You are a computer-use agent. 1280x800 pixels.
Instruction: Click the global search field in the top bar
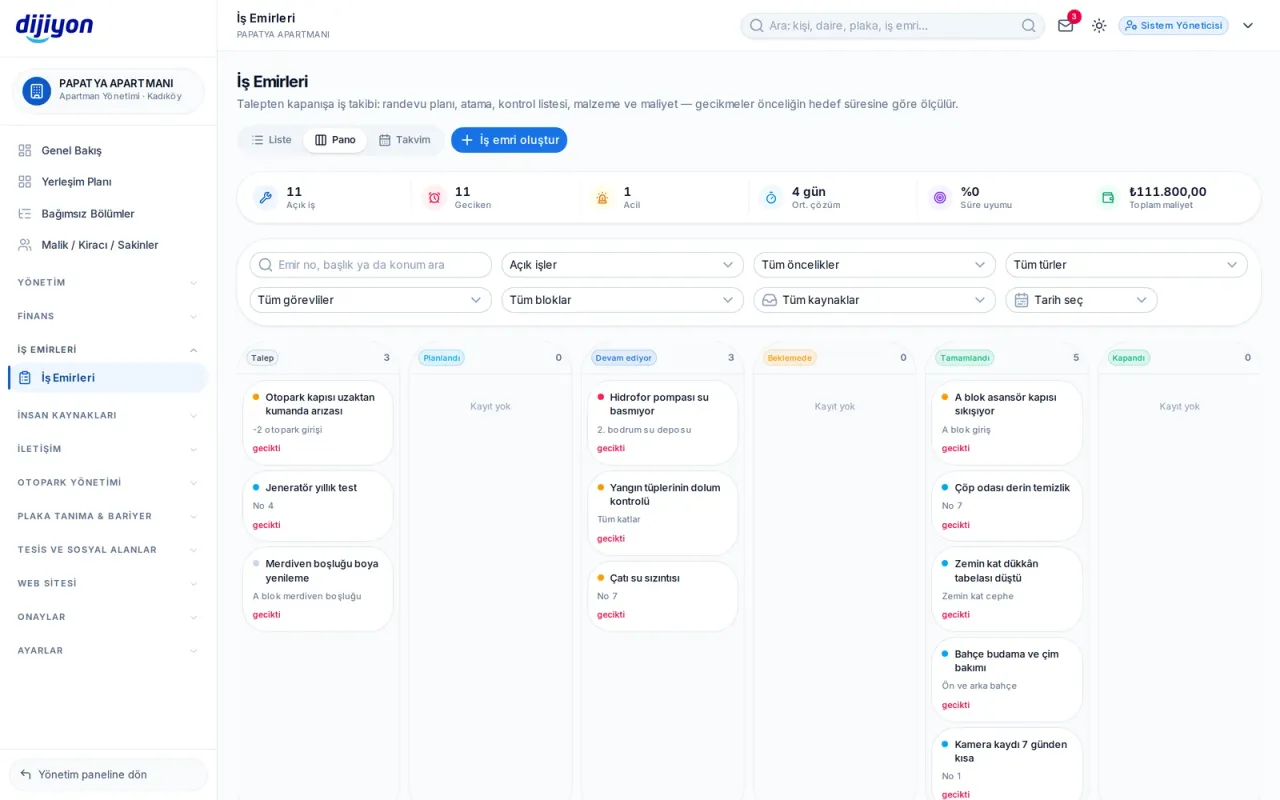pyautogui.click(x=892, y=25)
